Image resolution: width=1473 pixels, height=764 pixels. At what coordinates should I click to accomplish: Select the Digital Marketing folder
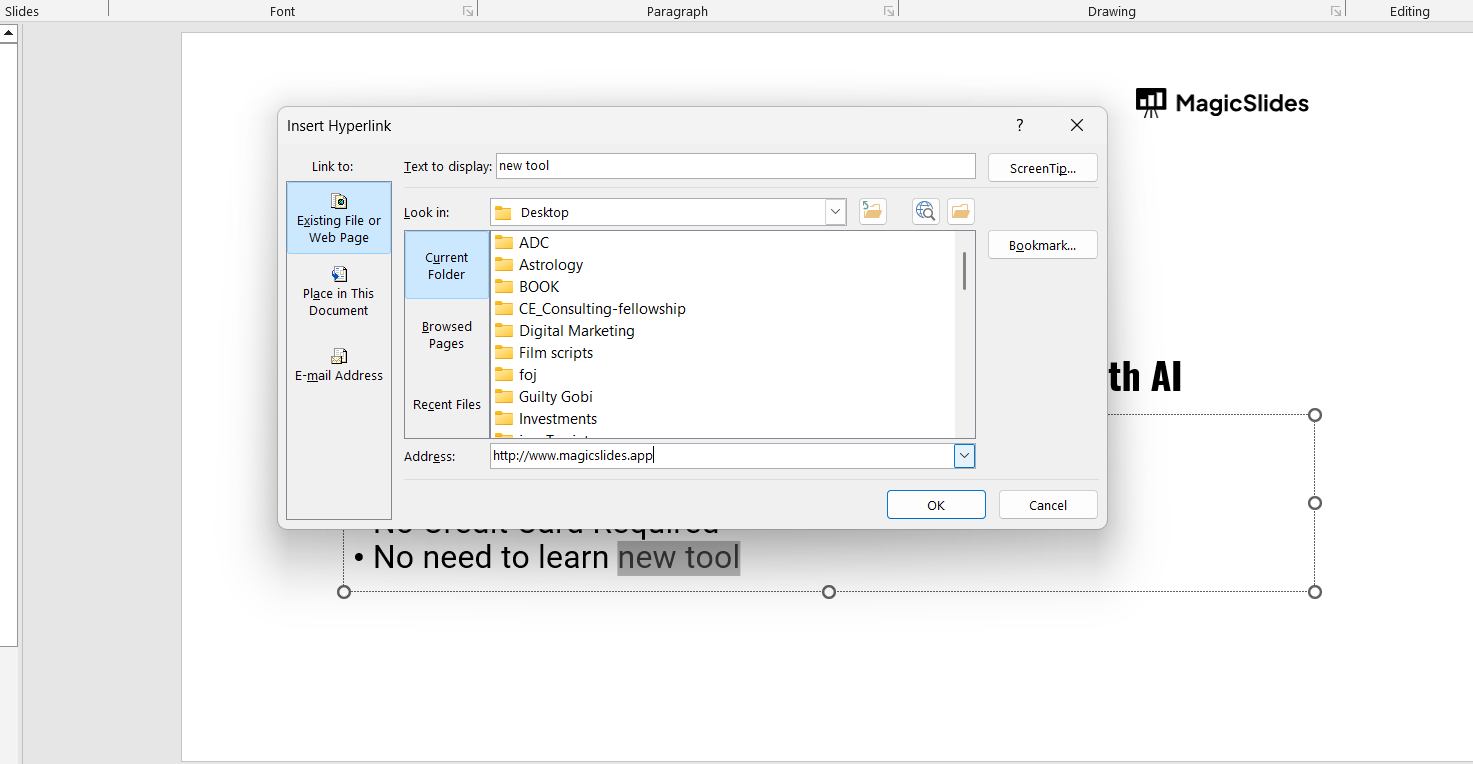565,331
